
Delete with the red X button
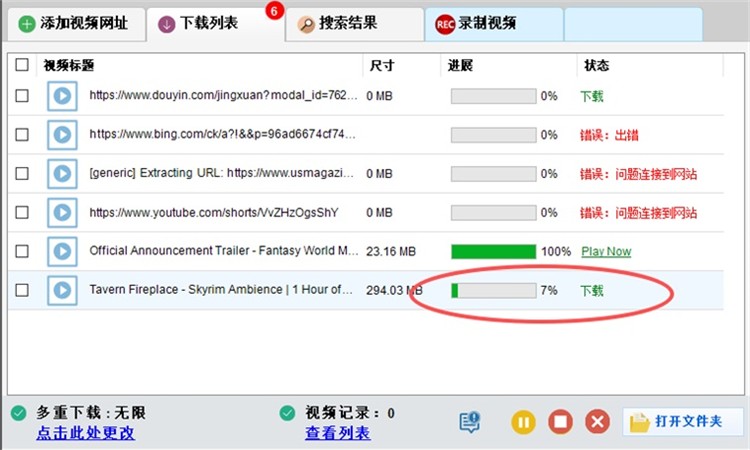597,422
